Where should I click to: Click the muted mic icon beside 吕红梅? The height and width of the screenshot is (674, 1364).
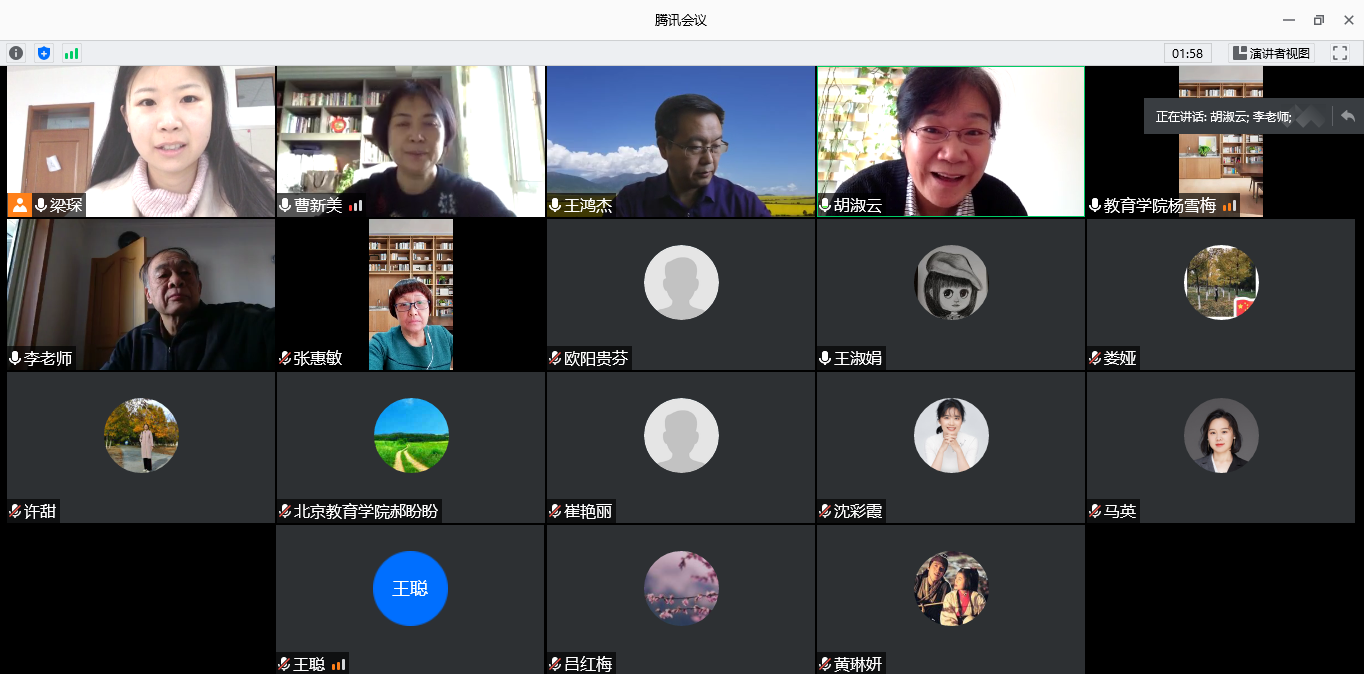[555, 664]
